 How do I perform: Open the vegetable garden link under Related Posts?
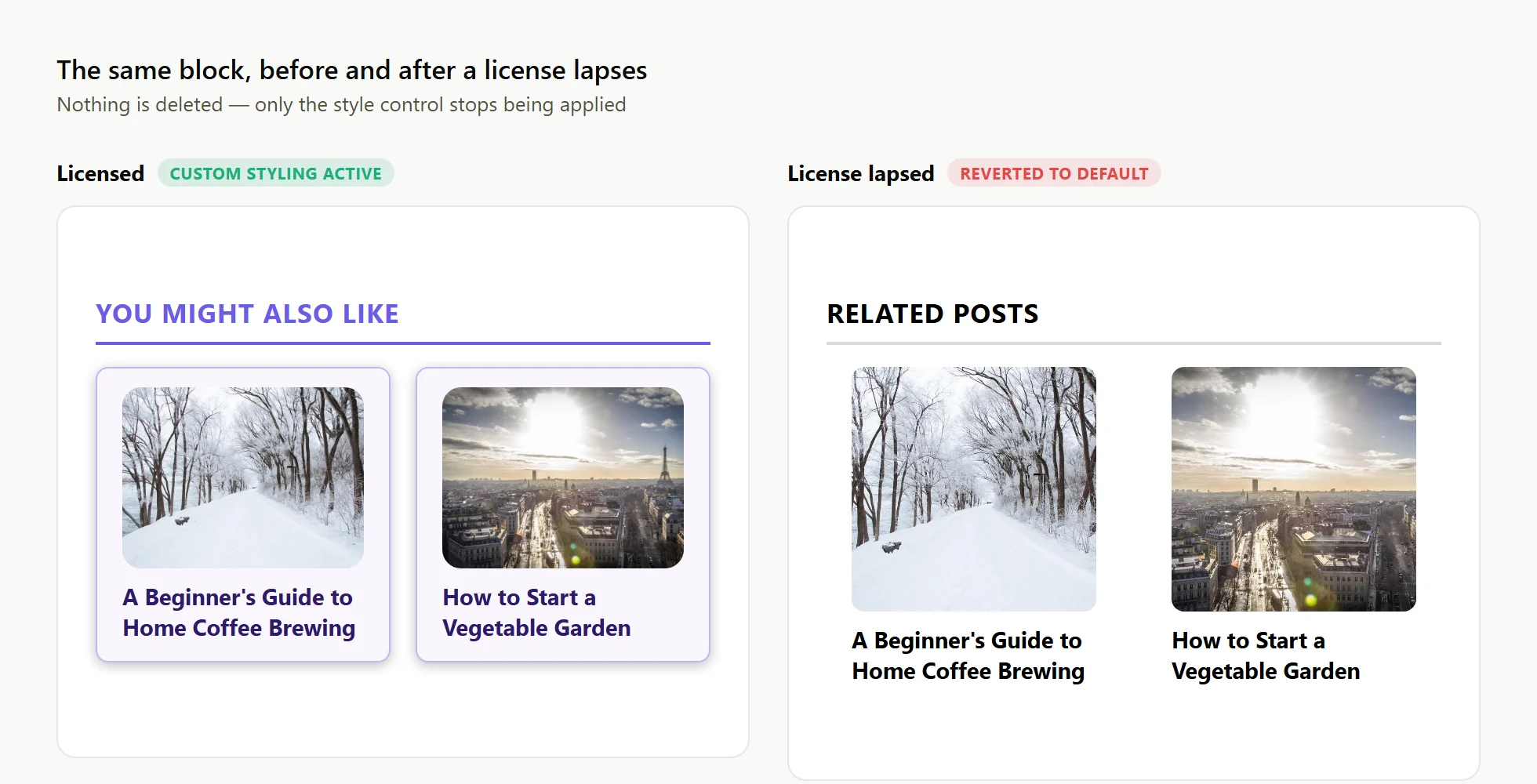(1266, 655)
